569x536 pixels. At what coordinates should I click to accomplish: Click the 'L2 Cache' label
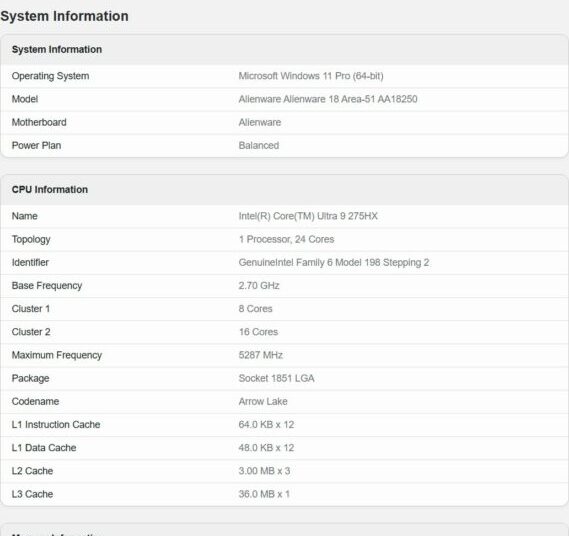[x=32, y=471]
